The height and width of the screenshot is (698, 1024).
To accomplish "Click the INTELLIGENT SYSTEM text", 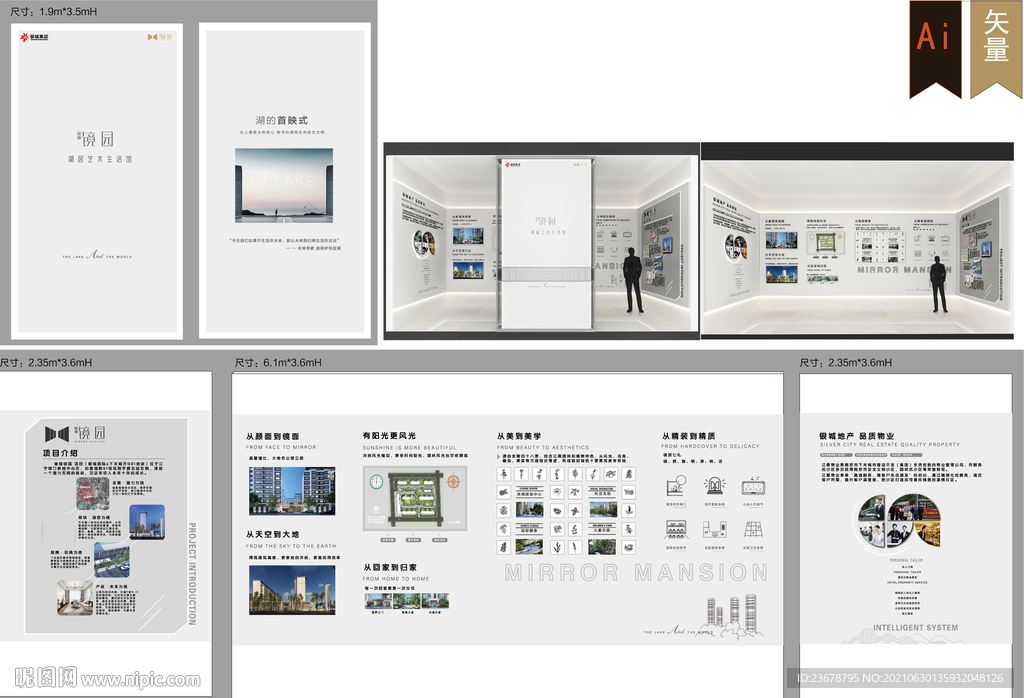I will click(916, 627).
